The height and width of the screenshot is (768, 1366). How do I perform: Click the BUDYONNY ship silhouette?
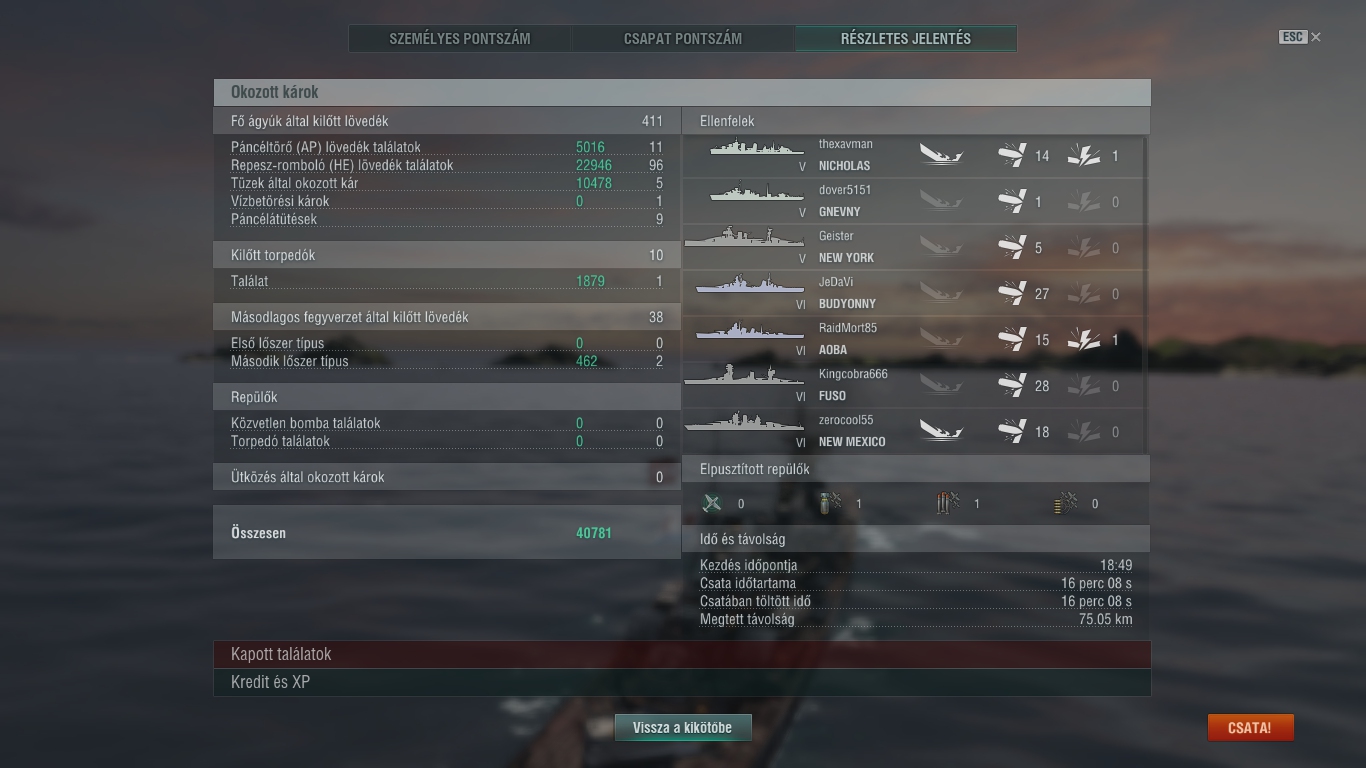point(751,286)
